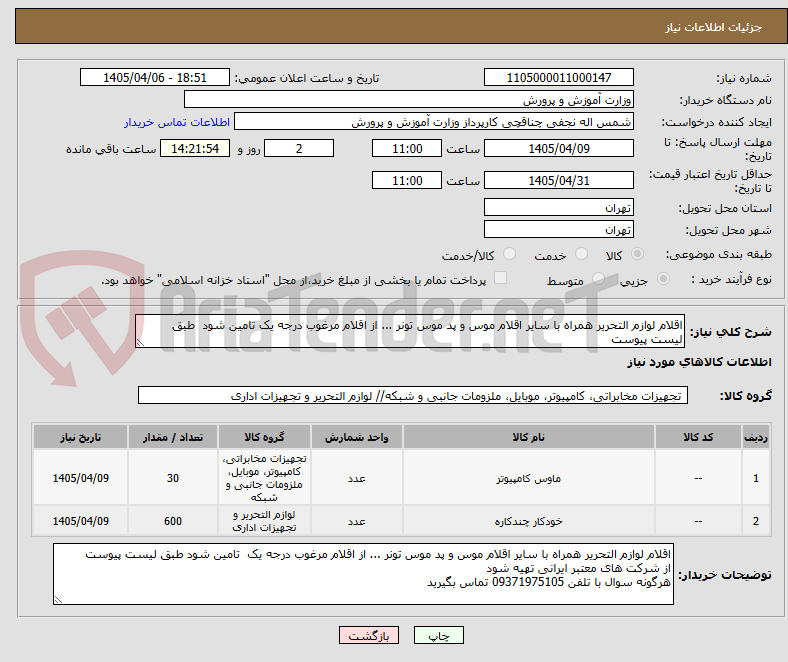The image size is (788, 662).
Task: Click the price validity date field 1405/04/31
Action: tap(558, 180)
